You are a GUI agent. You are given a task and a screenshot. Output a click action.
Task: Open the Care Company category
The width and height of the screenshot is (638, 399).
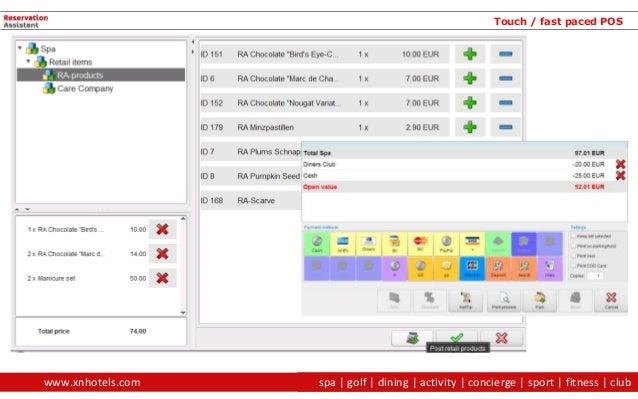pos(85,88)
